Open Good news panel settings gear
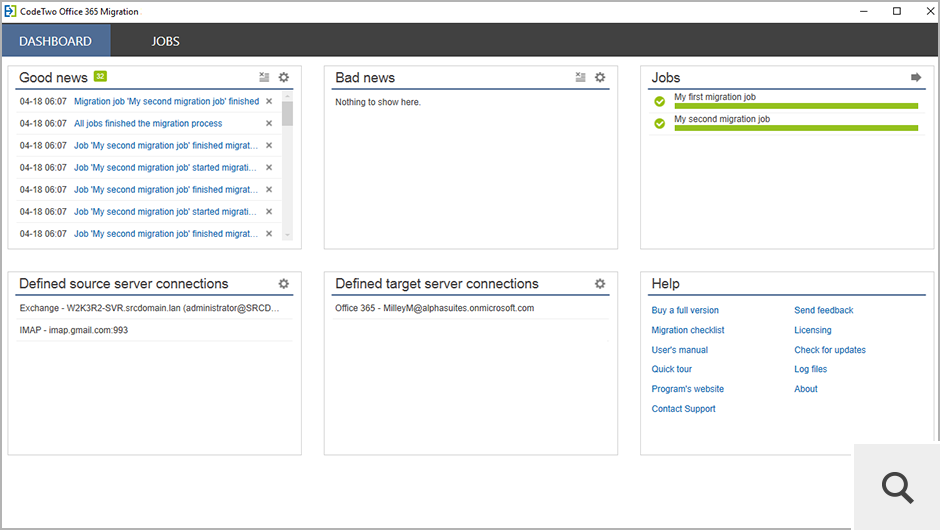 (283, 77)
